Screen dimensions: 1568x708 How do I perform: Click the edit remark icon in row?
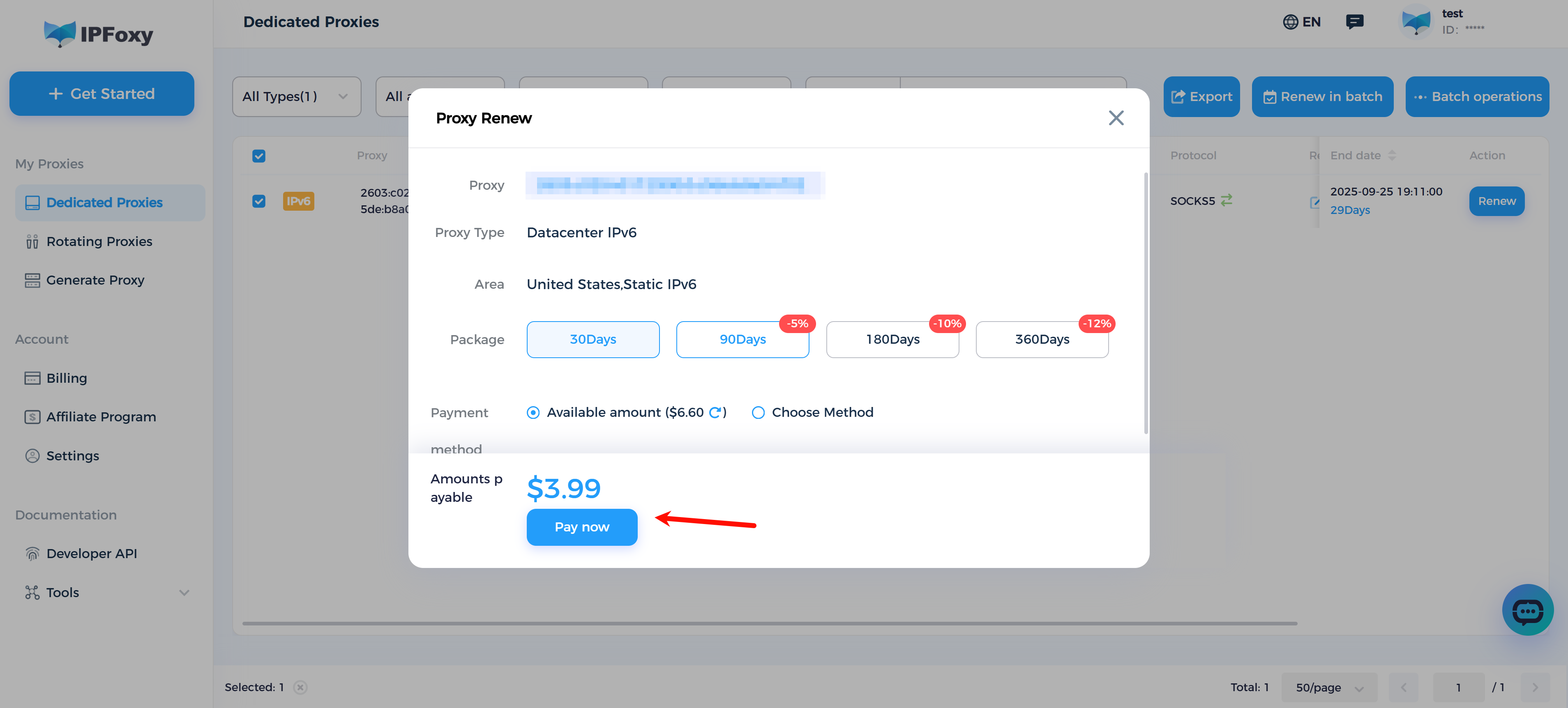(x=1314, y=202)
